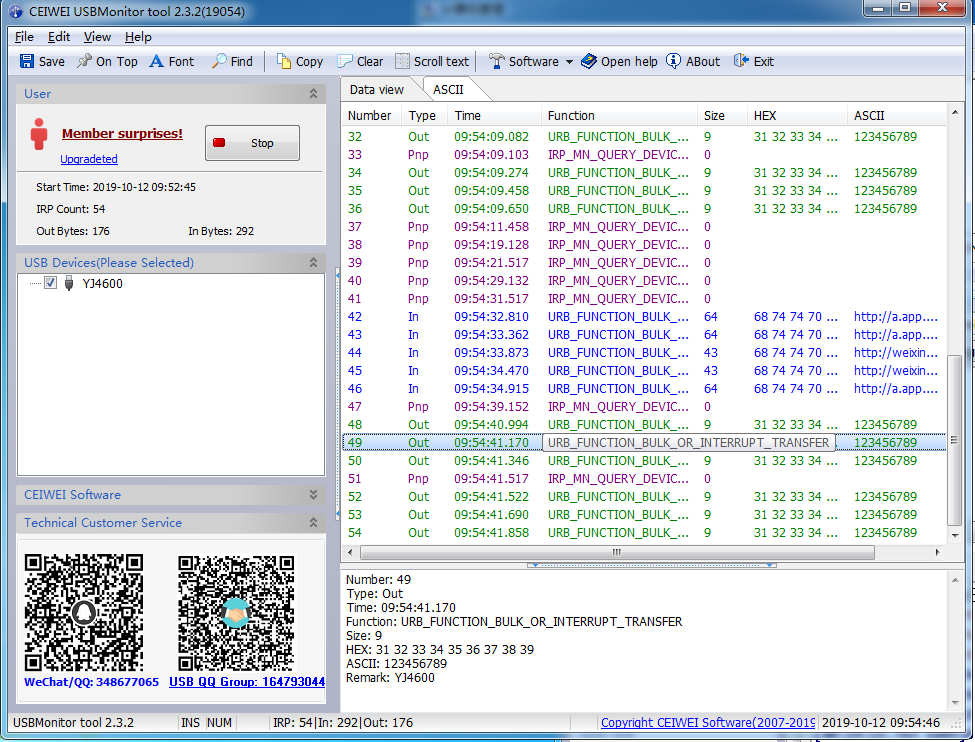Expand the CEIWEI Software panel
The height and width of the screenshot is (742, 975).
pyautogui.click(x=313, y=494)
